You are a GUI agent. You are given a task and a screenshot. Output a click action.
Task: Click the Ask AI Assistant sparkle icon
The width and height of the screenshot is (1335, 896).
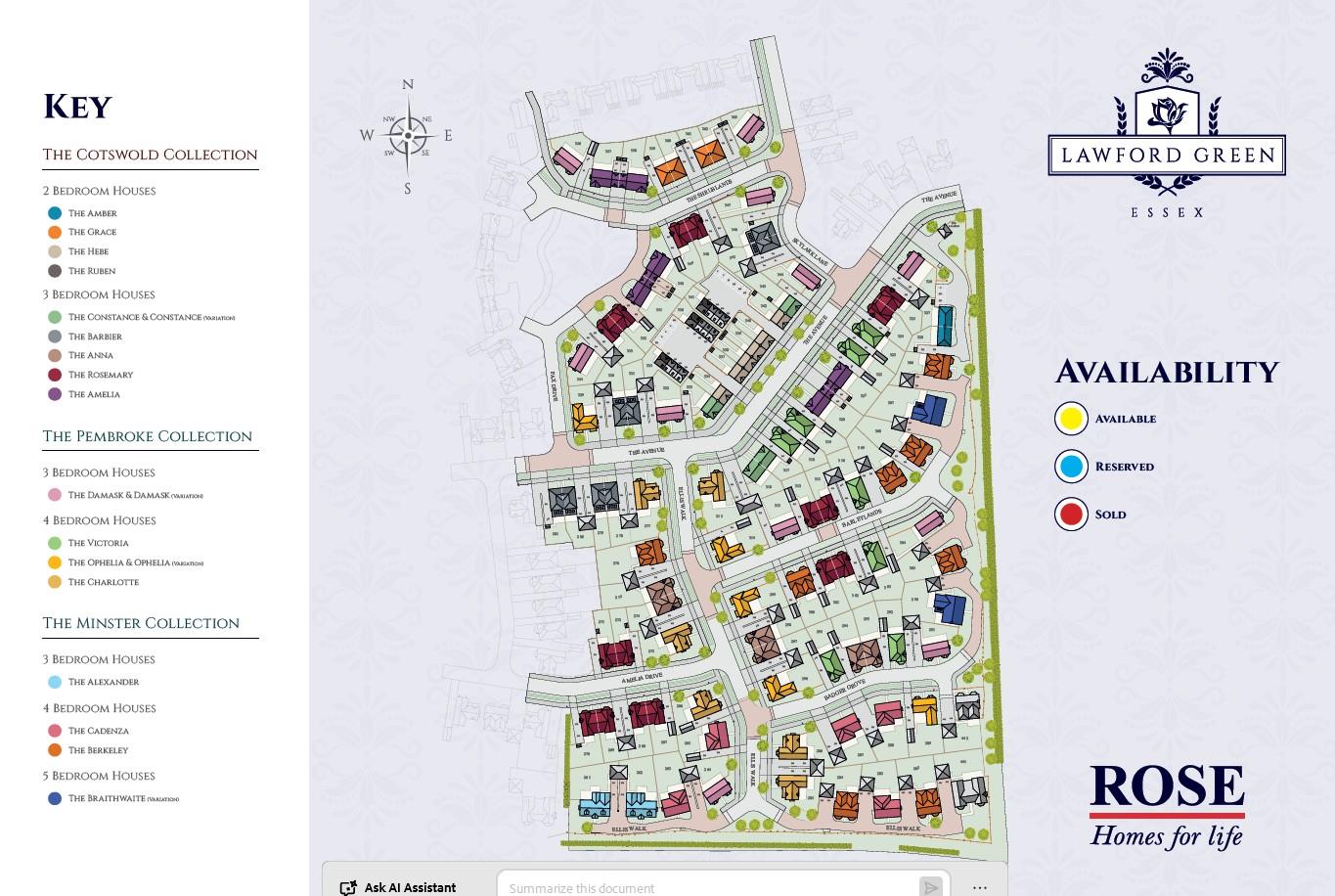click(348, 887)
